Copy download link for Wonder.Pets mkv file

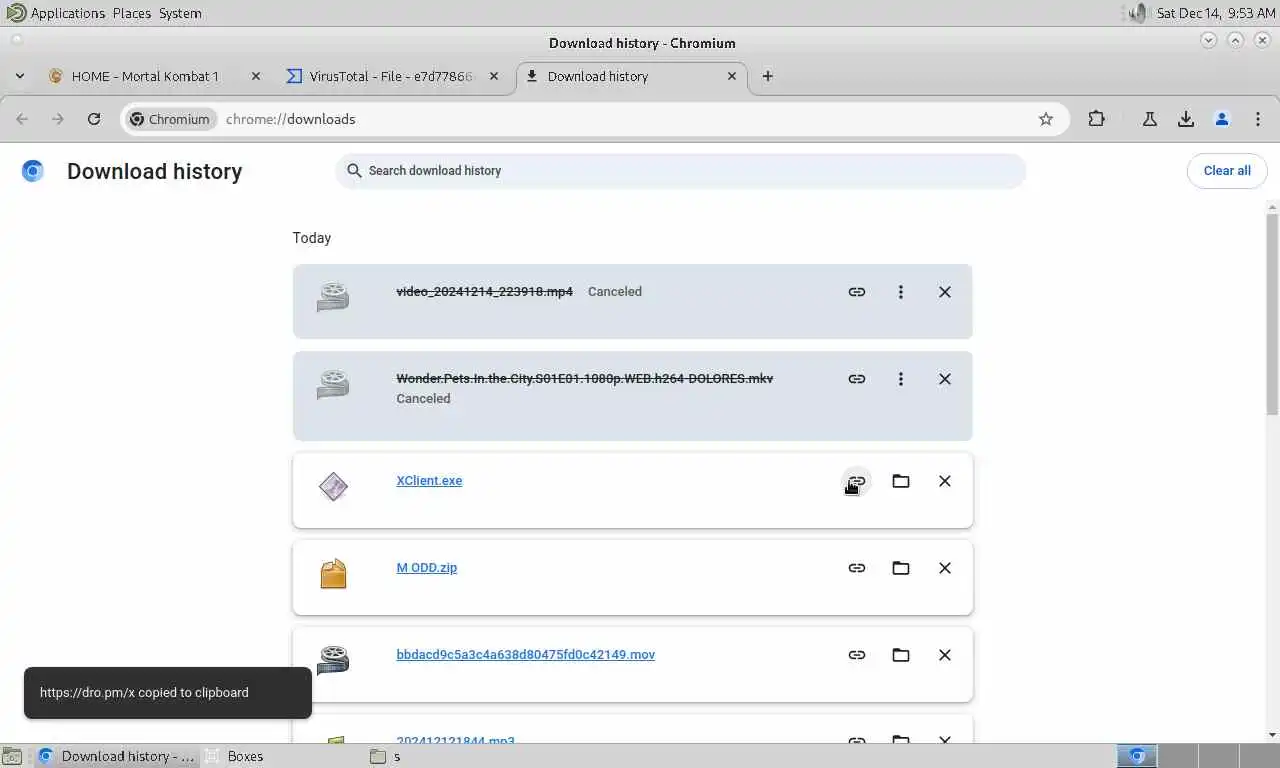pos(857,379)
